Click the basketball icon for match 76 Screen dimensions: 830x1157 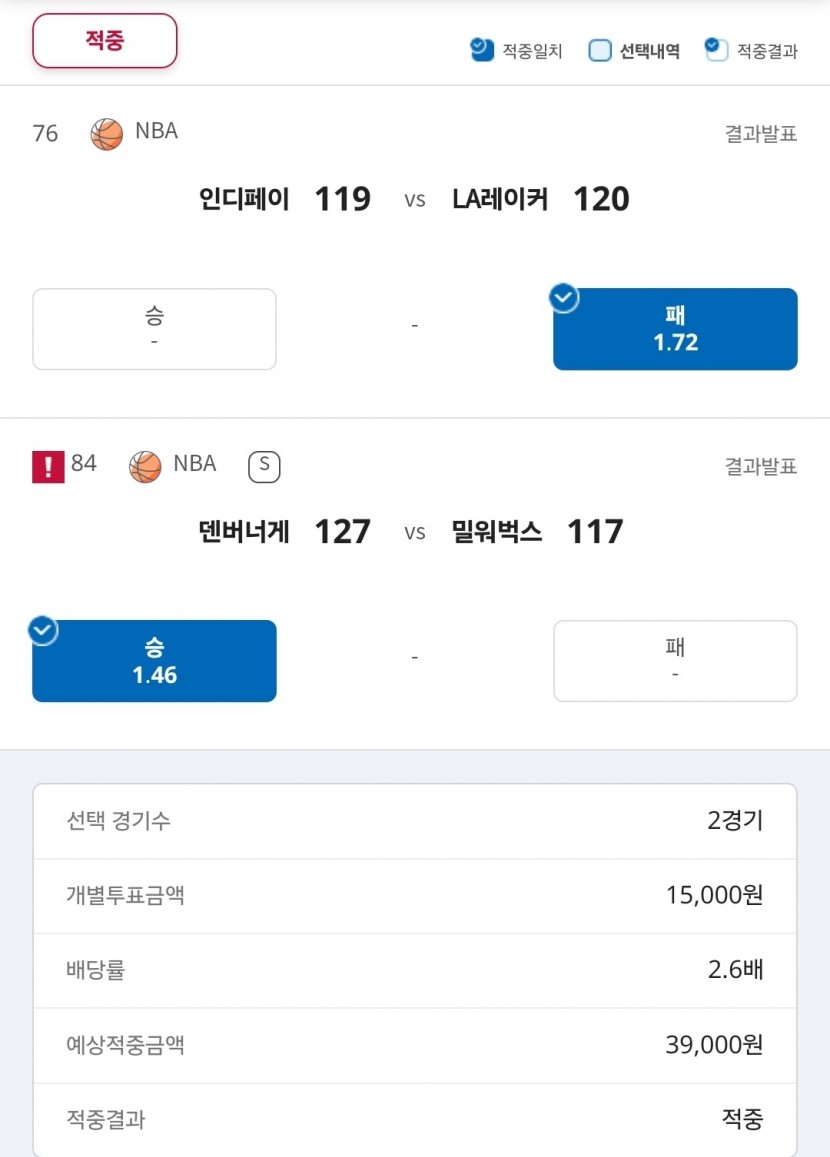point(106,134)
